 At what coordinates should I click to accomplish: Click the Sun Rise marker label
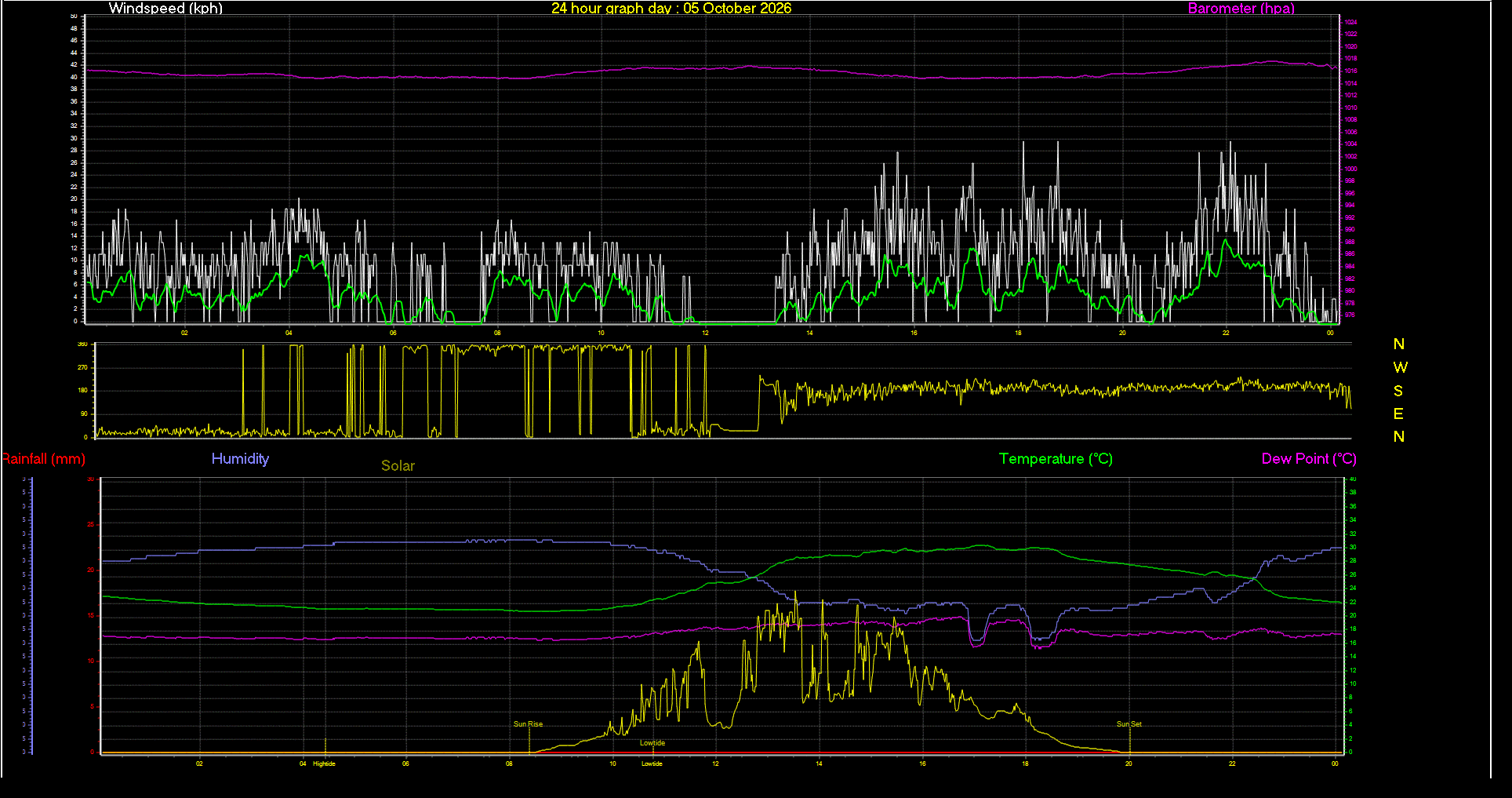pos(528,724)
